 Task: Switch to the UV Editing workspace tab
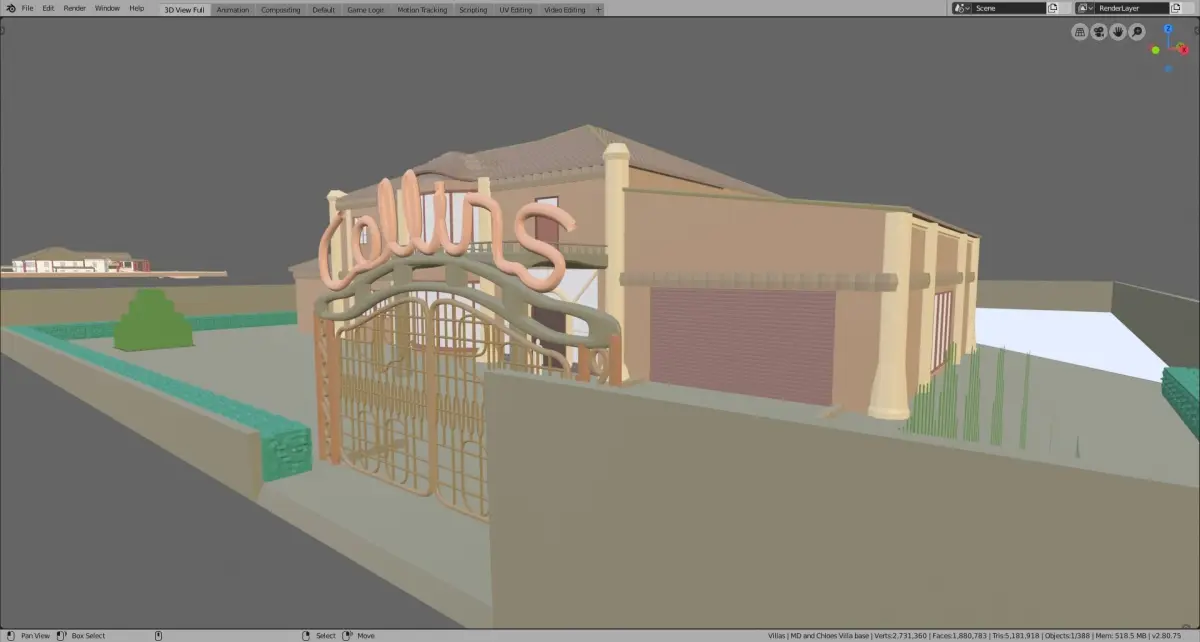(516, 9)
